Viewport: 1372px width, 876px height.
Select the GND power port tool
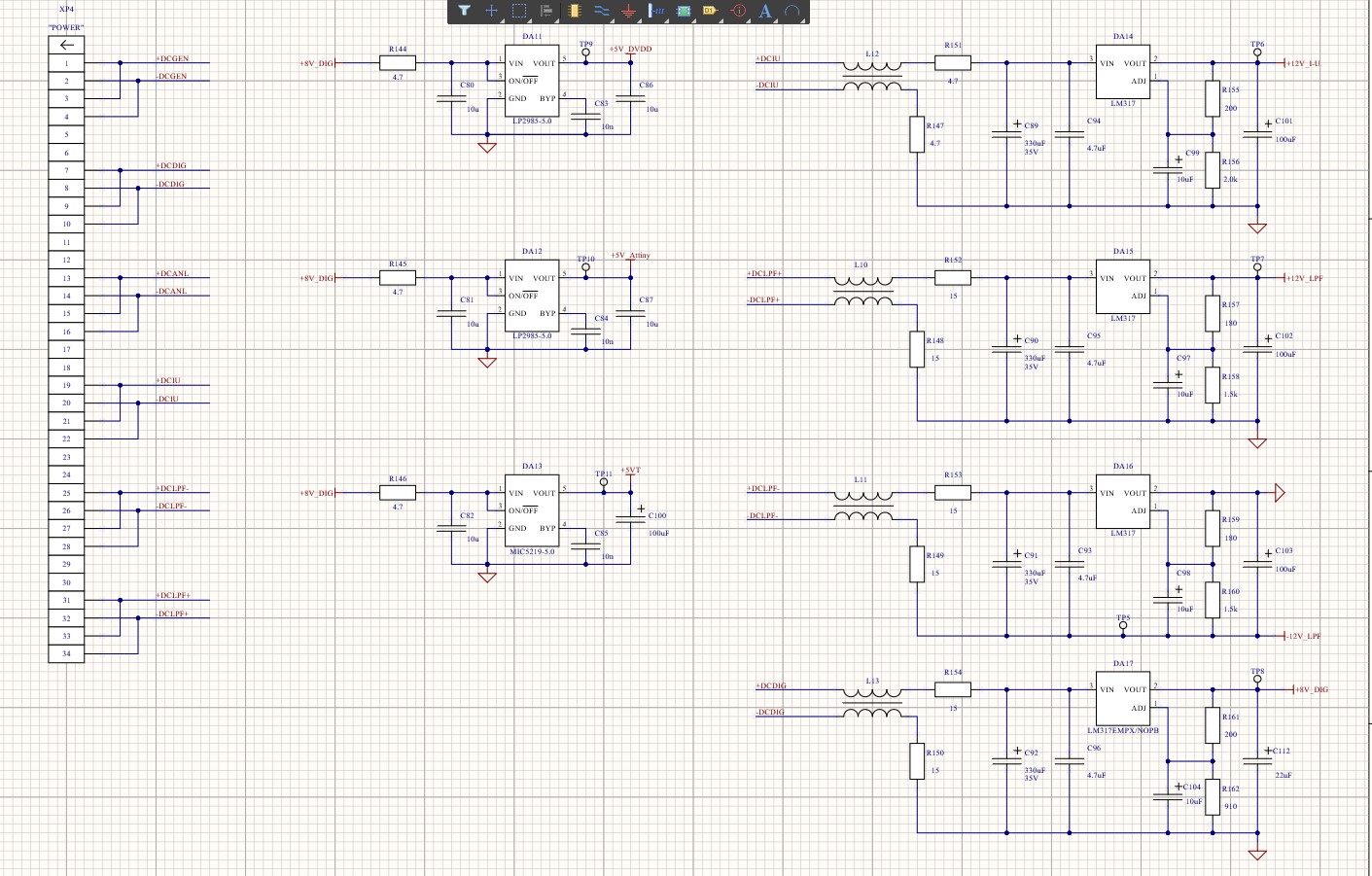tap(629, 11)
